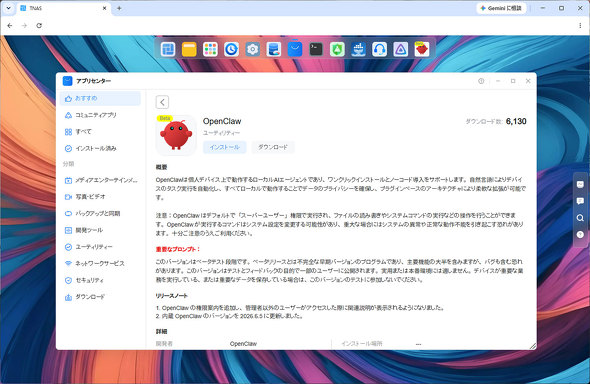
Task: Open メディアエンターテインメント category
Action: click(100, 180)
